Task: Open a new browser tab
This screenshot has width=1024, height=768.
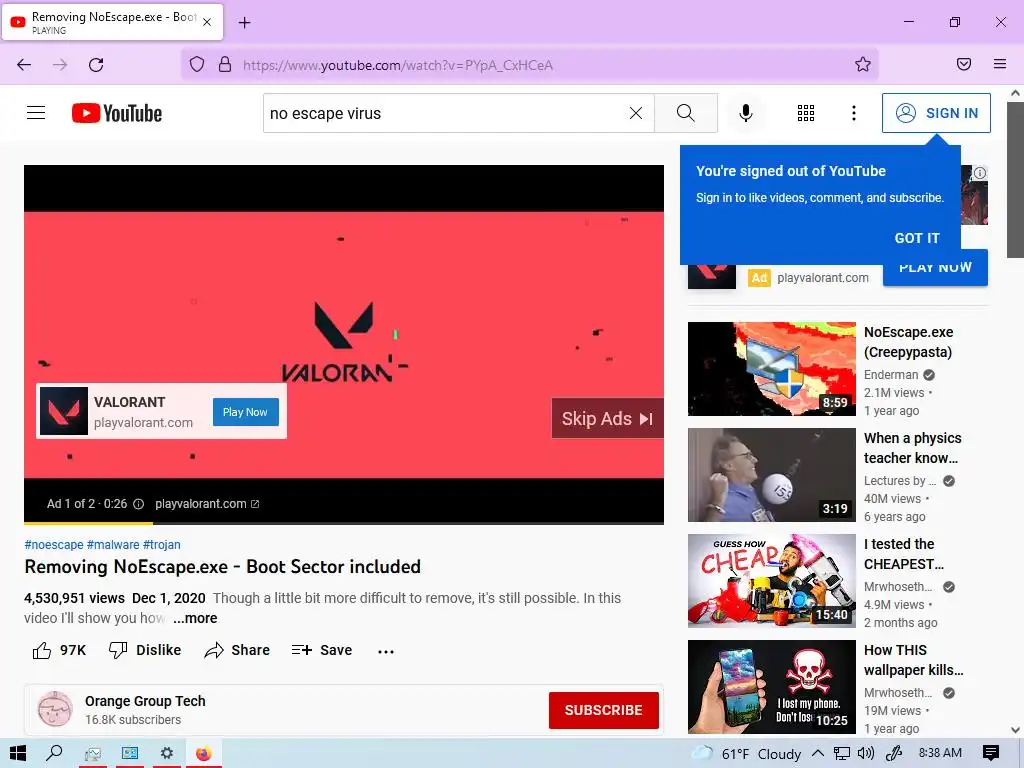Action: [244, 23]
